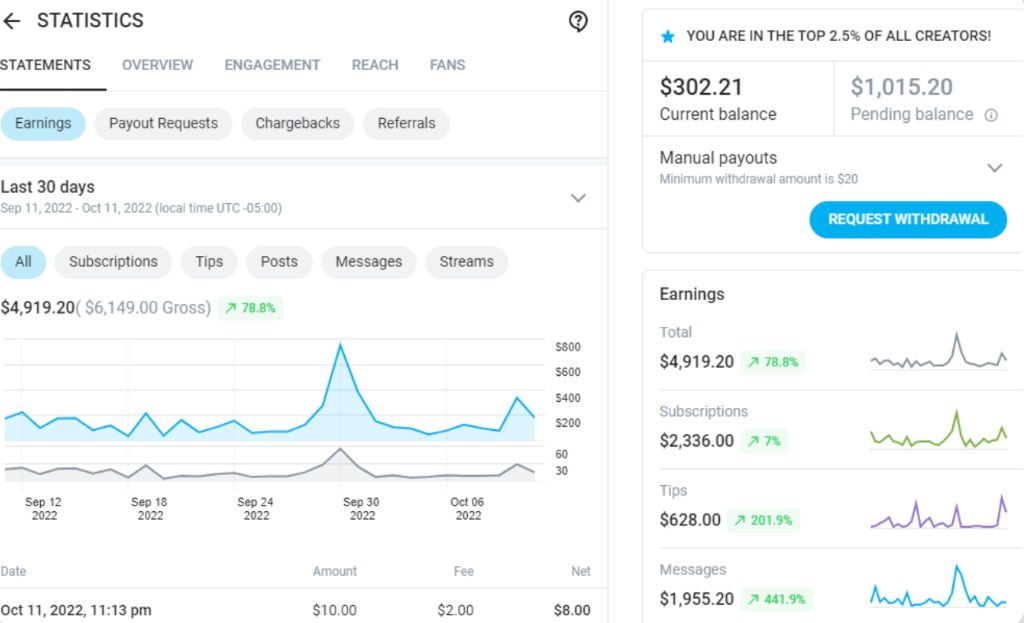Open the Fans tab

[447, 65]
